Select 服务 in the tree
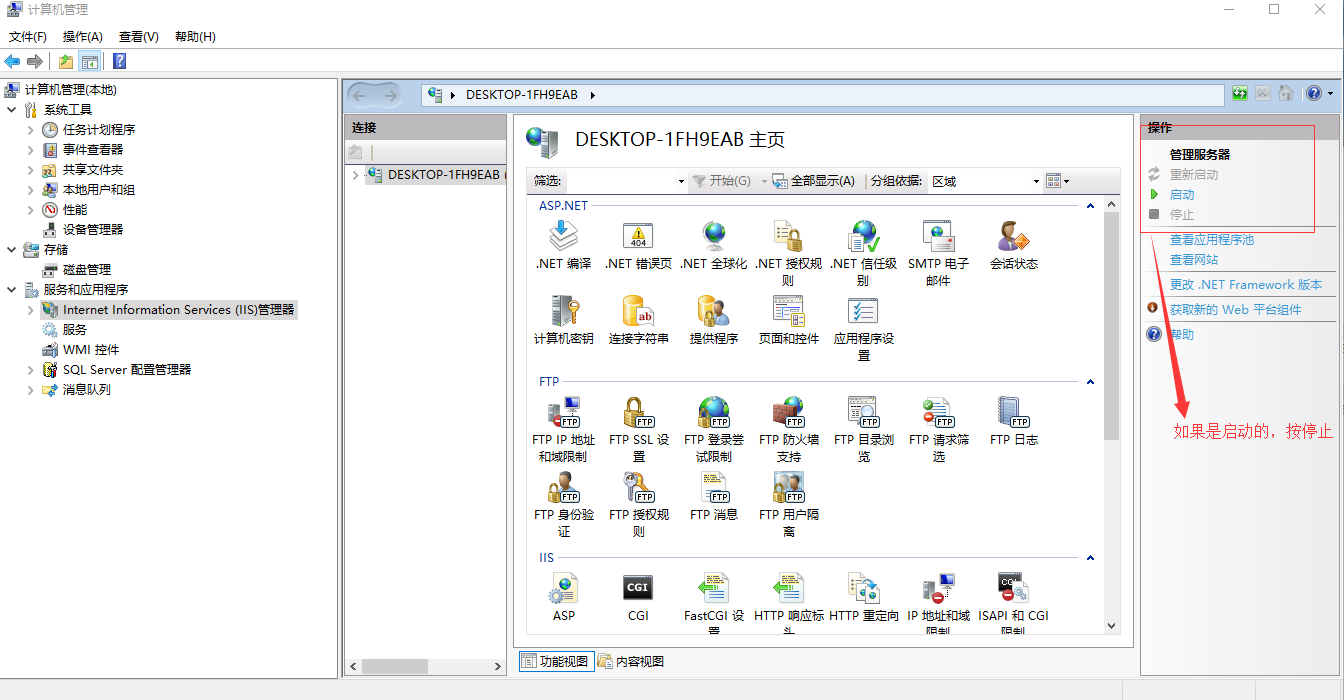 [x=75, y=330]
